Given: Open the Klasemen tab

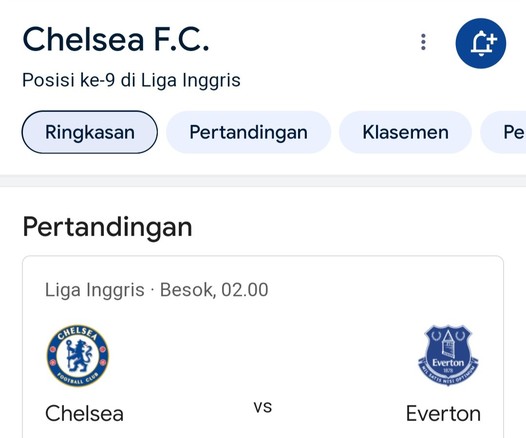Looking at the screenshot, I should tap(406, 132).
